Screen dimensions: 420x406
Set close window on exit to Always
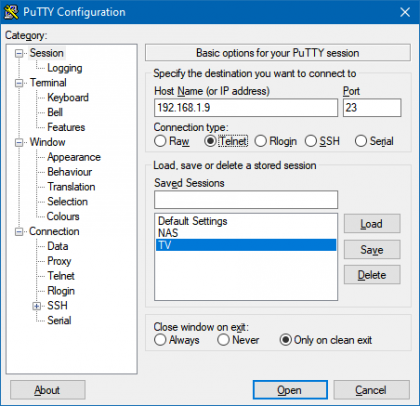(160, 340)
